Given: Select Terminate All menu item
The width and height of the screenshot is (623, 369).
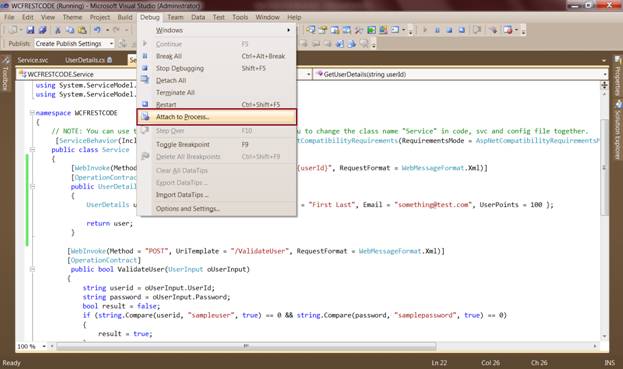Looking at the screenshot, I should (217, 93).
